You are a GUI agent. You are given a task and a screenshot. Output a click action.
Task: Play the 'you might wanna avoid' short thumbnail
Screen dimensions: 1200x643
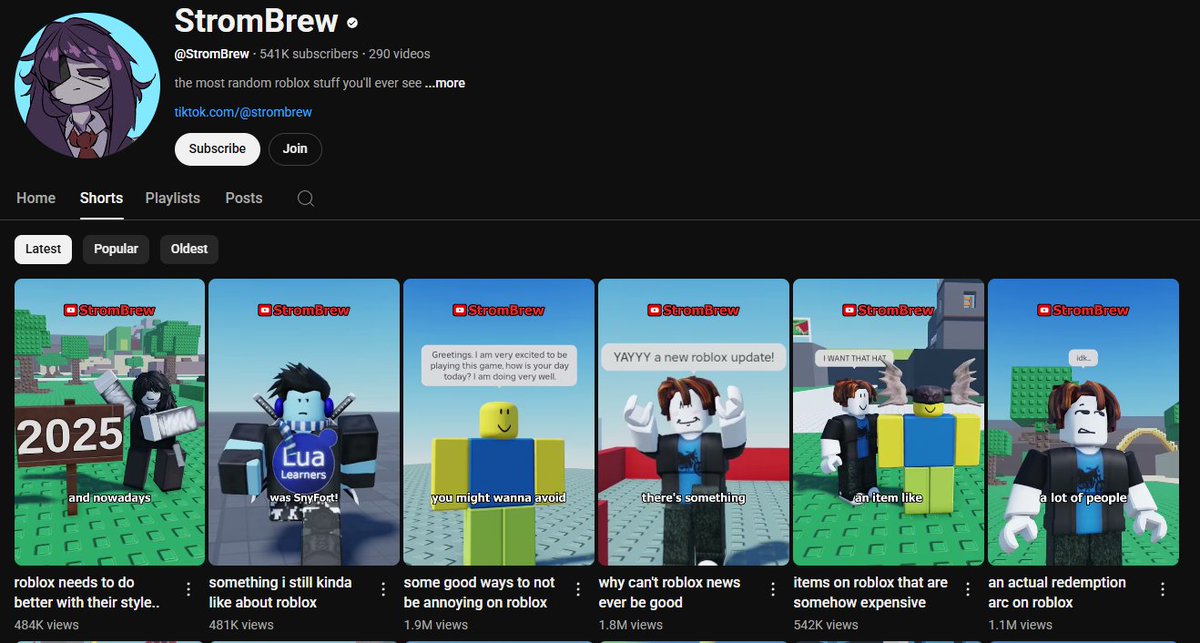[x=499, y=422]
